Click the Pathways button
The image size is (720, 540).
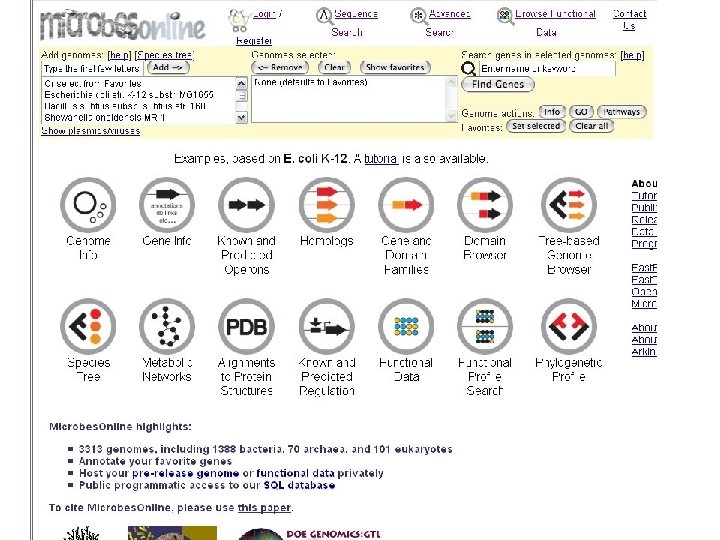(x=622, y=112)
